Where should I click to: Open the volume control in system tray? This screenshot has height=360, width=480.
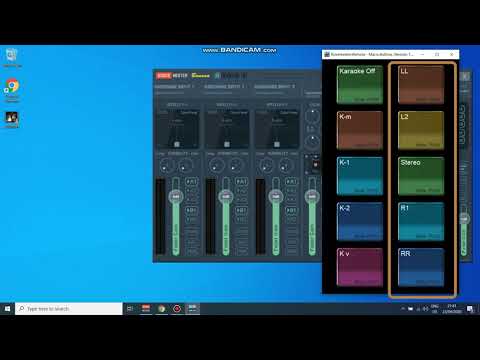425,309
